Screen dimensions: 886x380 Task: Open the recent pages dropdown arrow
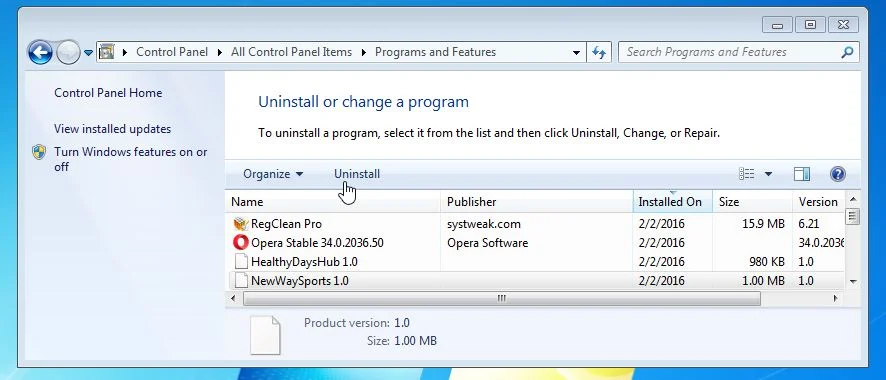(88, 53)
